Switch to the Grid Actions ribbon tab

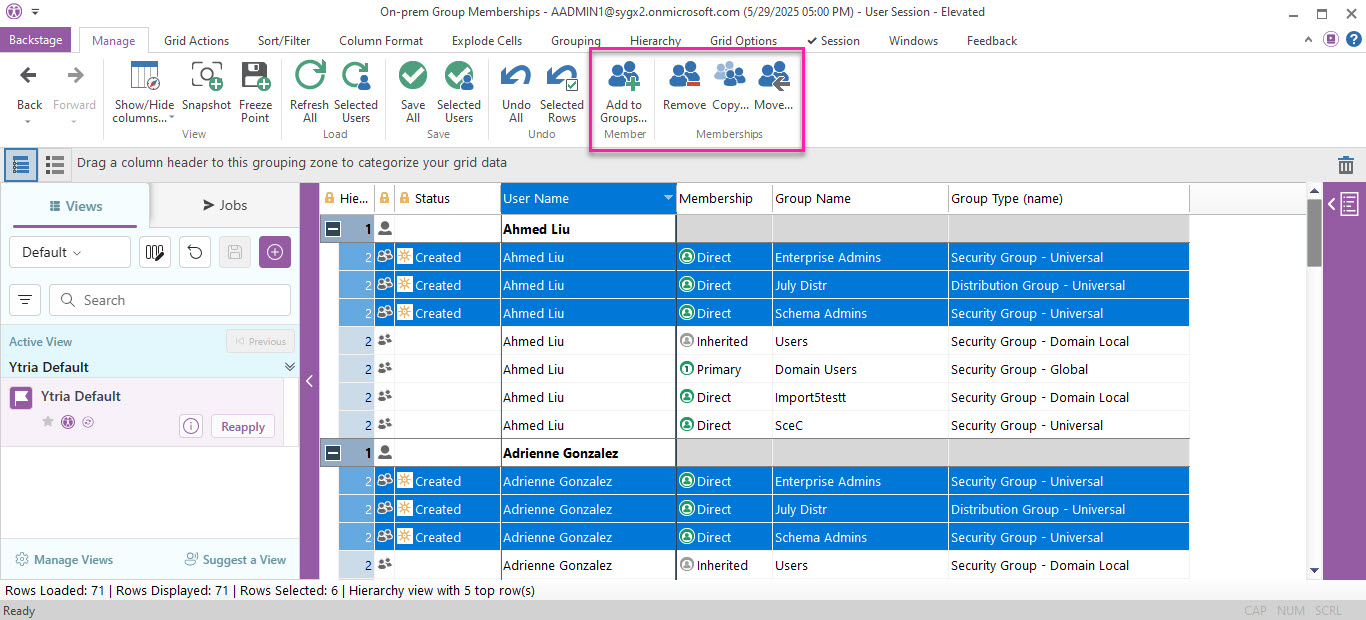[x=196, y=41]
